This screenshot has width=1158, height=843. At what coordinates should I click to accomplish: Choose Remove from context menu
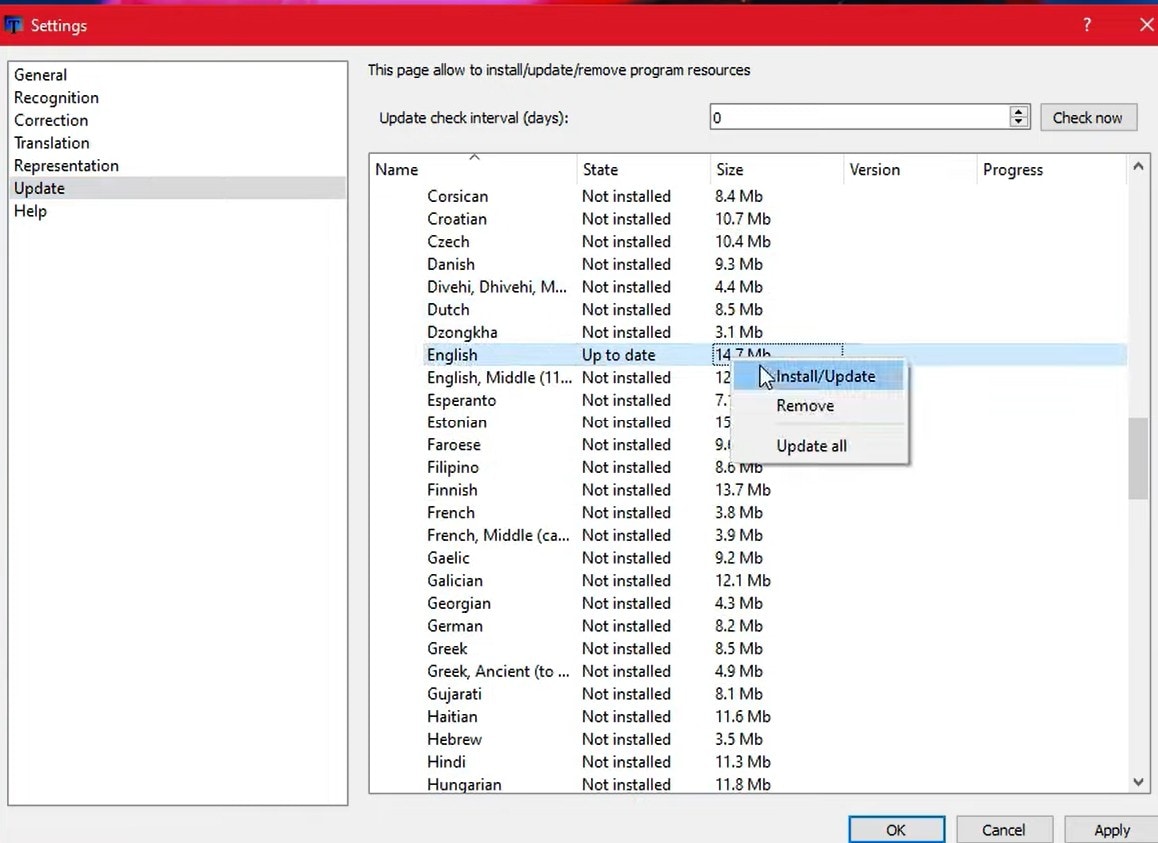click(x=820, y=406)
